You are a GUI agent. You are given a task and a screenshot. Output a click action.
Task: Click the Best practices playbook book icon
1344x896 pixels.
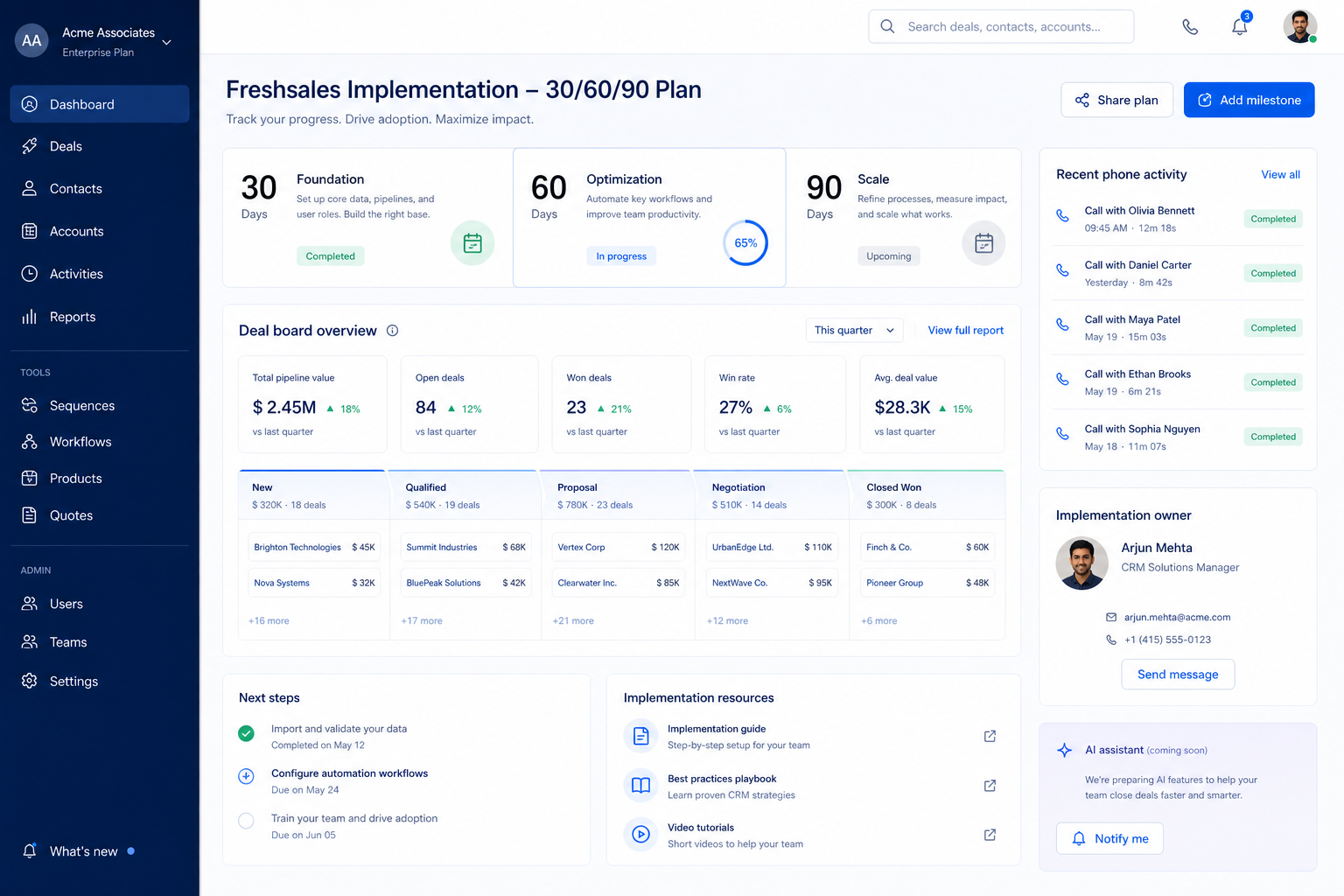point(641,786)
